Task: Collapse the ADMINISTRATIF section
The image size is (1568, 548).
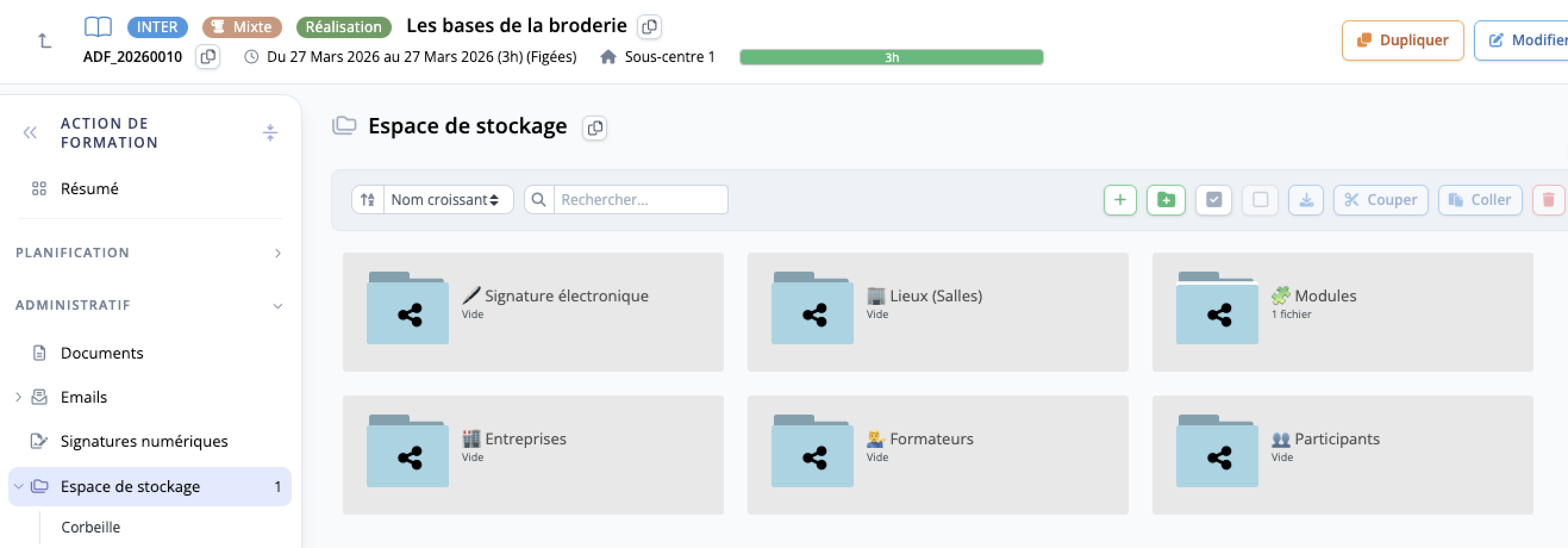Action: (149, 305)
